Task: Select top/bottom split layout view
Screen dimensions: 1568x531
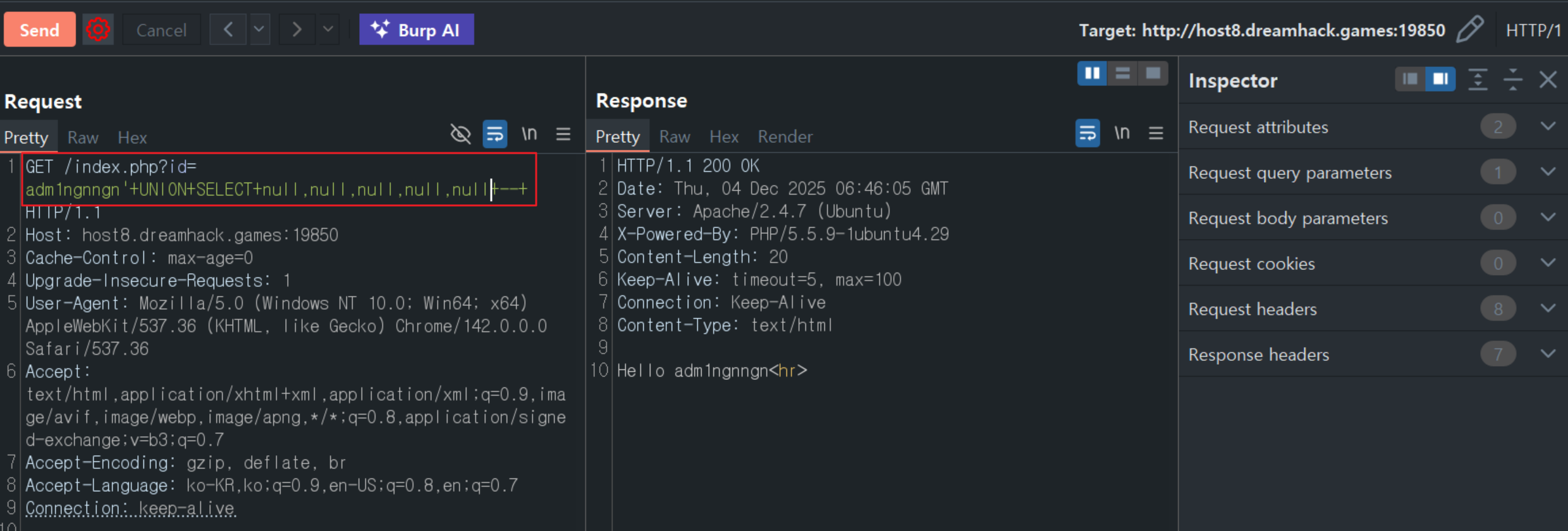Action: pyautogui.click(x=1122, y=73)
